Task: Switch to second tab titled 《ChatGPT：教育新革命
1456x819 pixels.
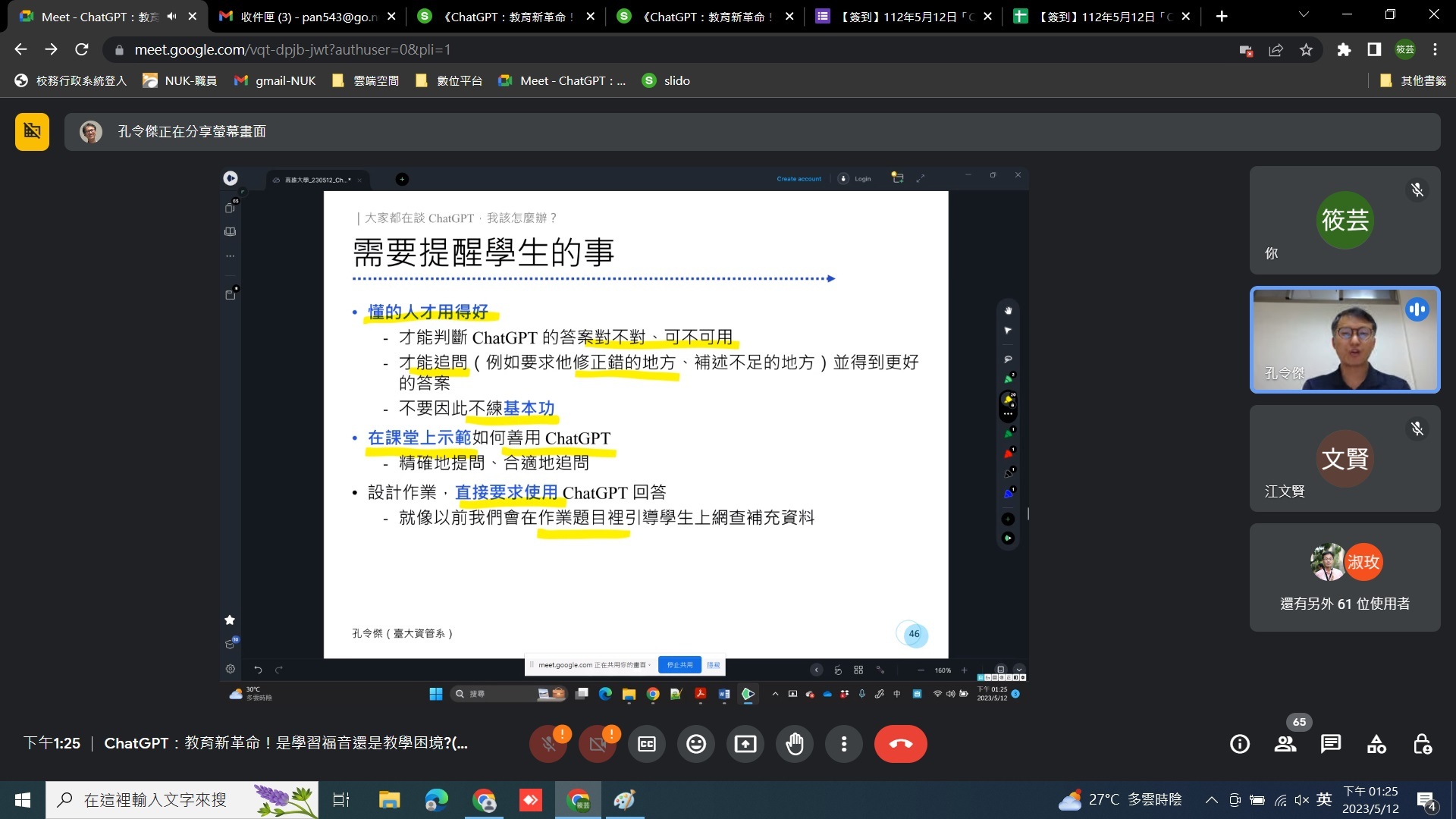Action: point(507,17)
